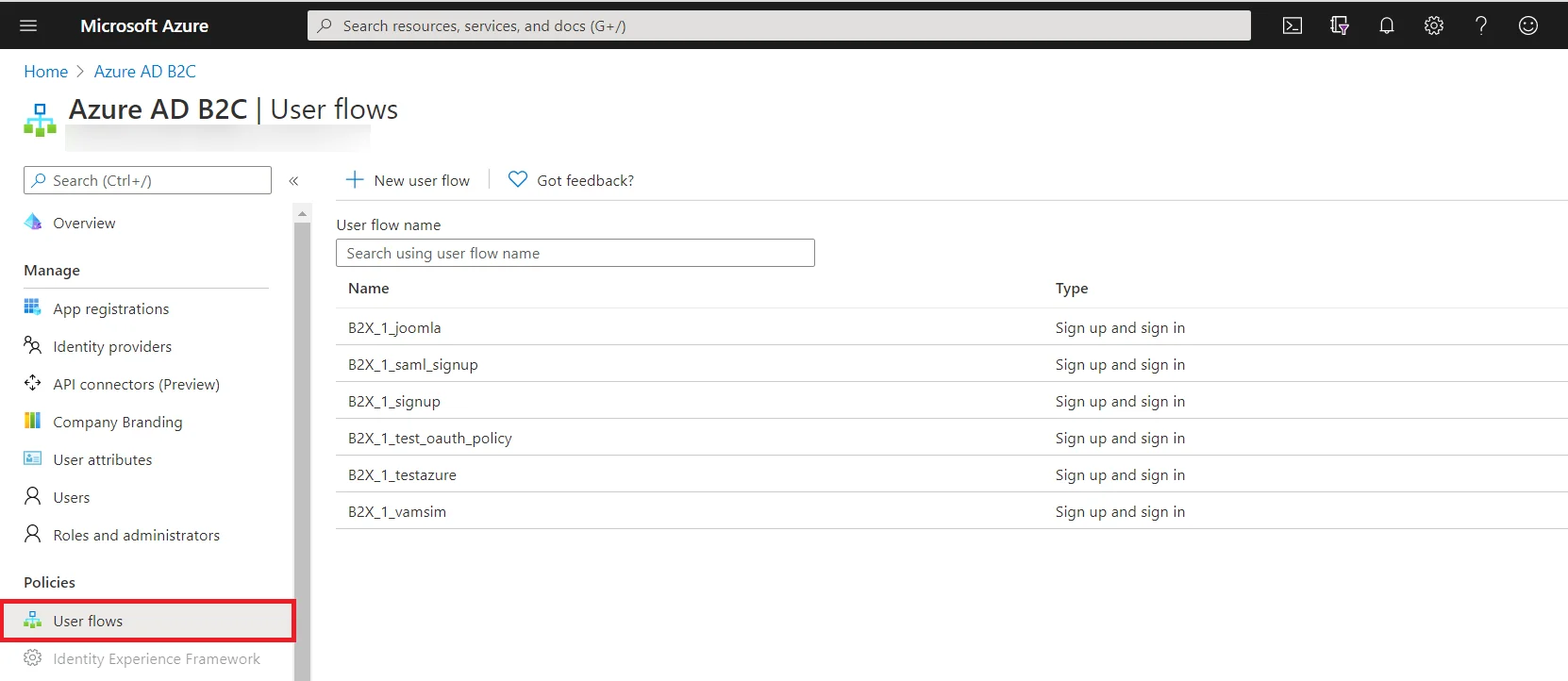
Task: Click the Name column header
Action: (369, 289)
